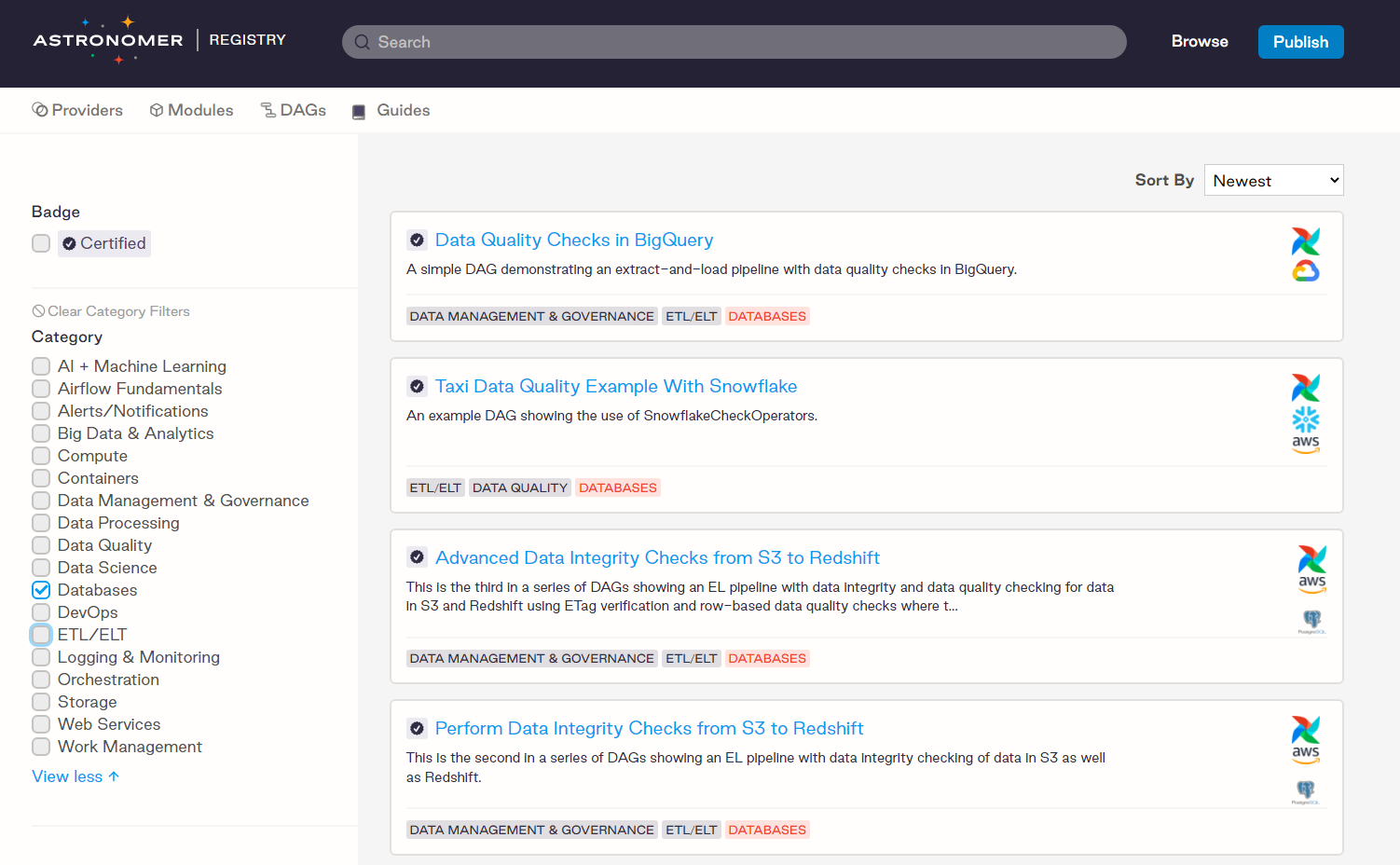Click AWS icon on Advanced Data Integrity card

pos(1312,584)
